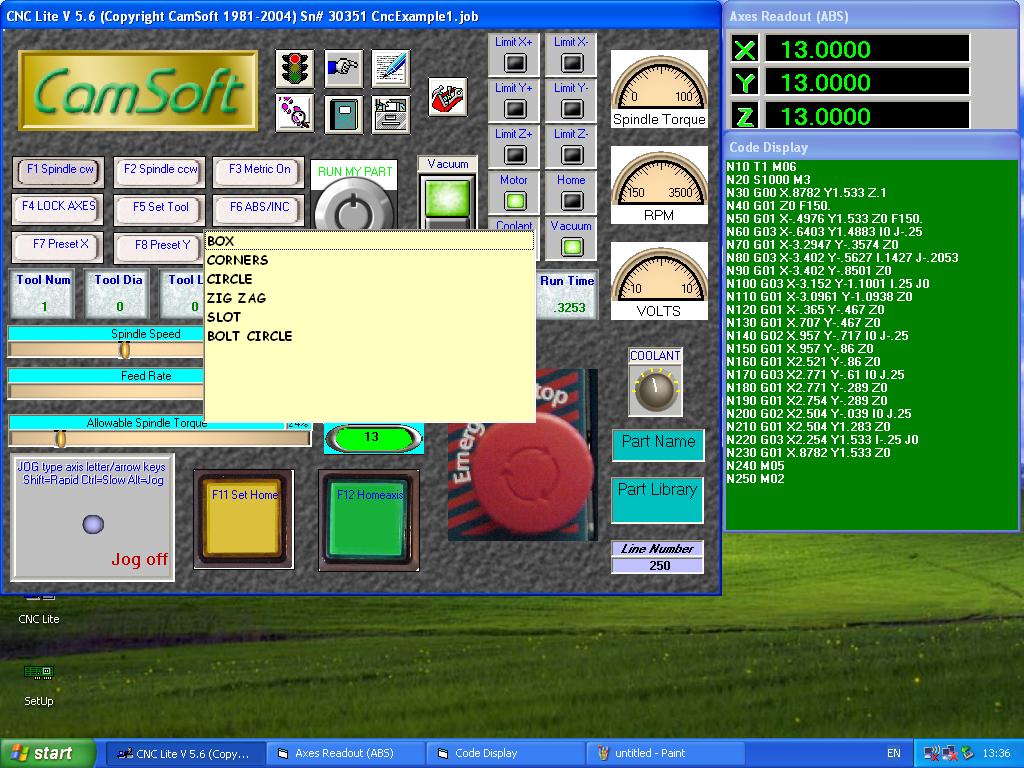Click the Tool Num value field

pyautogui.click(x=43, y=306)
